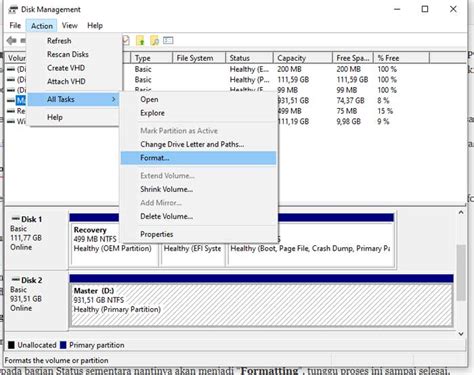Choose Rescan Disks
This screenshot has height=375, width=474.
(74, 54)
